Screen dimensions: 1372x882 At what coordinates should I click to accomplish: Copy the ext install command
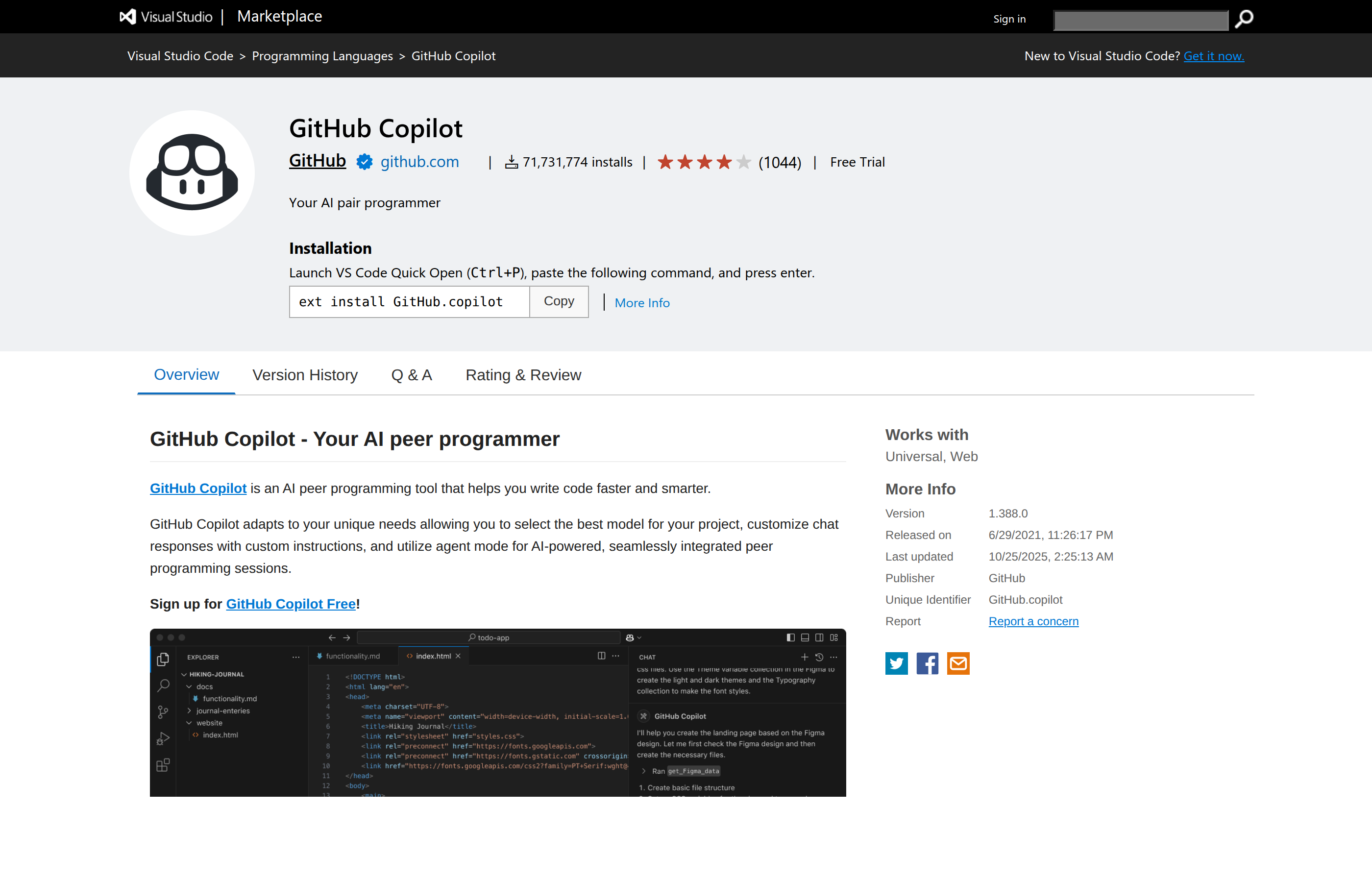coord(558,301)
